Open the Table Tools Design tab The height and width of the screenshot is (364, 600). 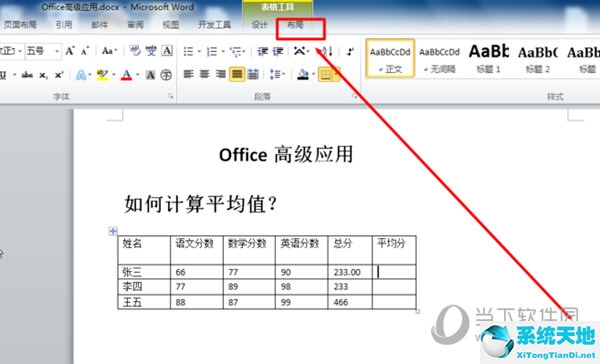click(259, 25)
